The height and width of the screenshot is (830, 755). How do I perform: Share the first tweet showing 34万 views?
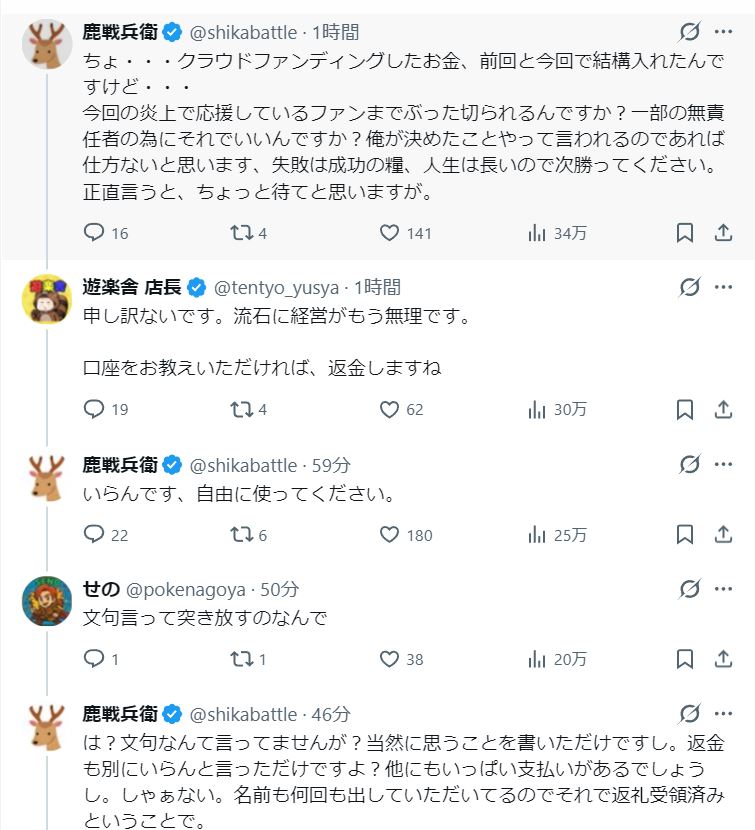[723, 233]
